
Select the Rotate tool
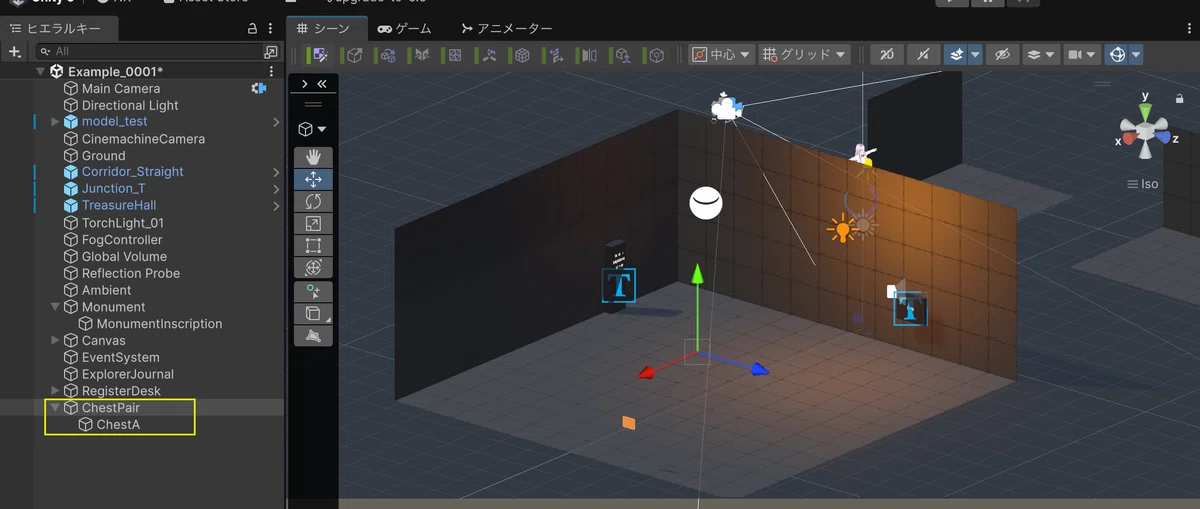pos(313,201)
